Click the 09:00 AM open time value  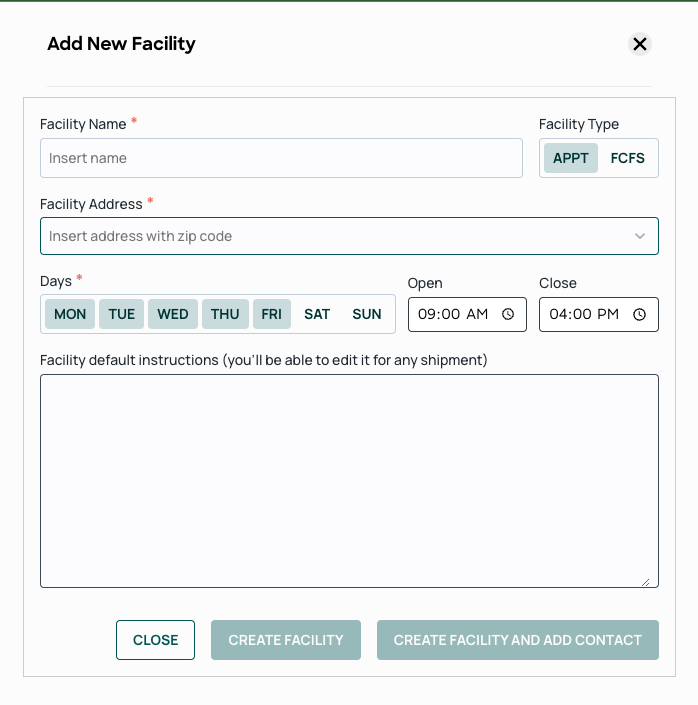[x=452, y=314]
